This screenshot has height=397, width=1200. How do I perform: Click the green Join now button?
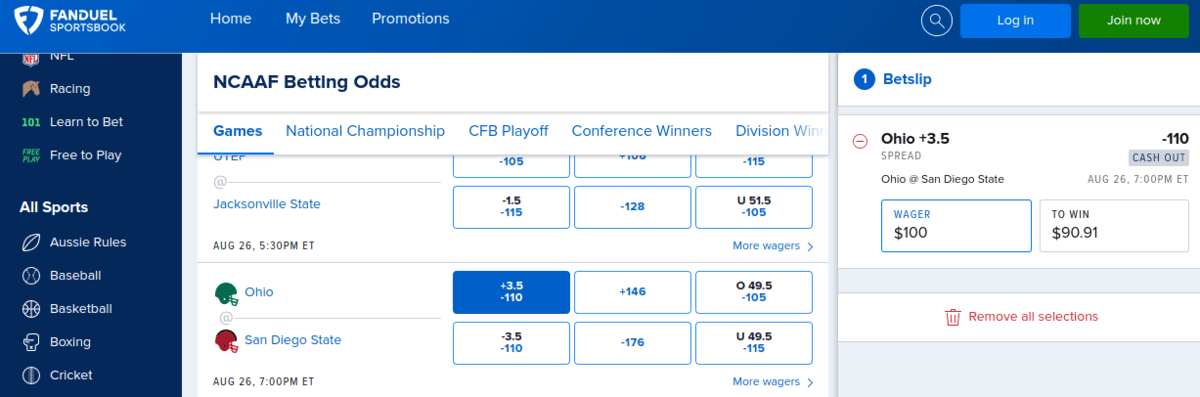1134,20
